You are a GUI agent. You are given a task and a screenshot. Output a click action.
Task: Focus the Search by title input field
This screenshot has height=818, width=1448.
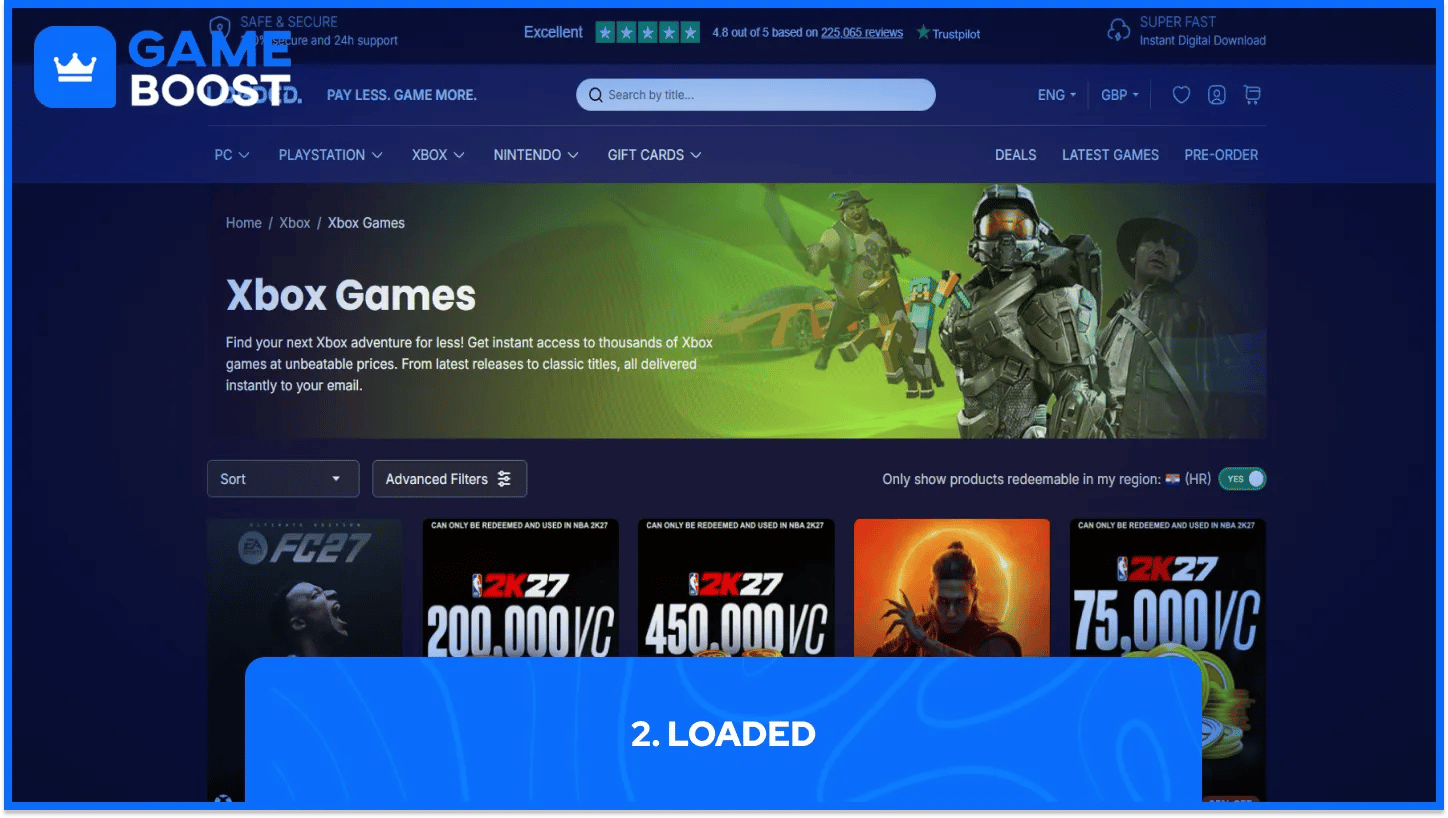point(756,95)
